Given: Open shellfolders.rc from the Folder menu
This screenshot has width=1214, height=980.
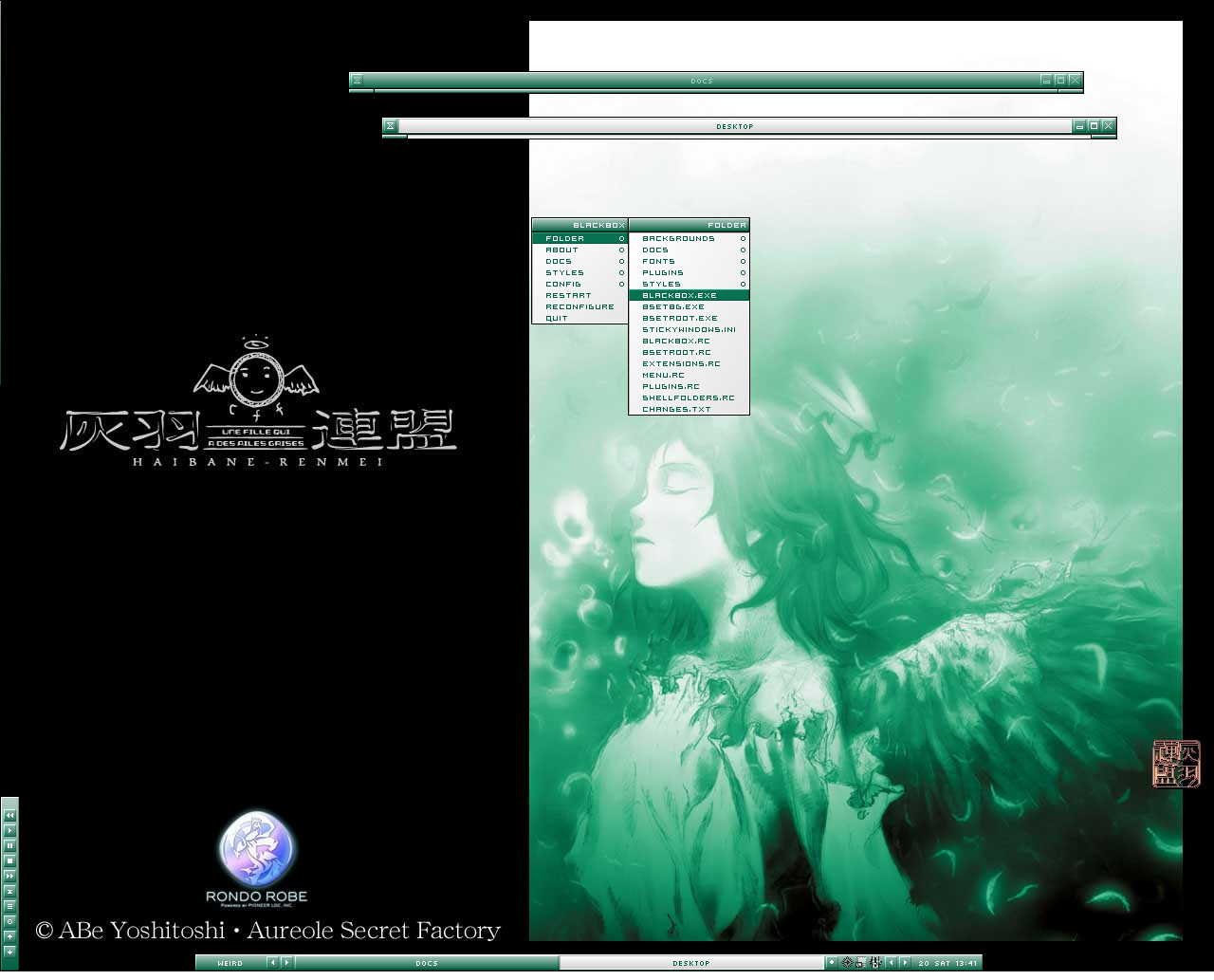Looking at the screenshot, I should coord(689,398).
